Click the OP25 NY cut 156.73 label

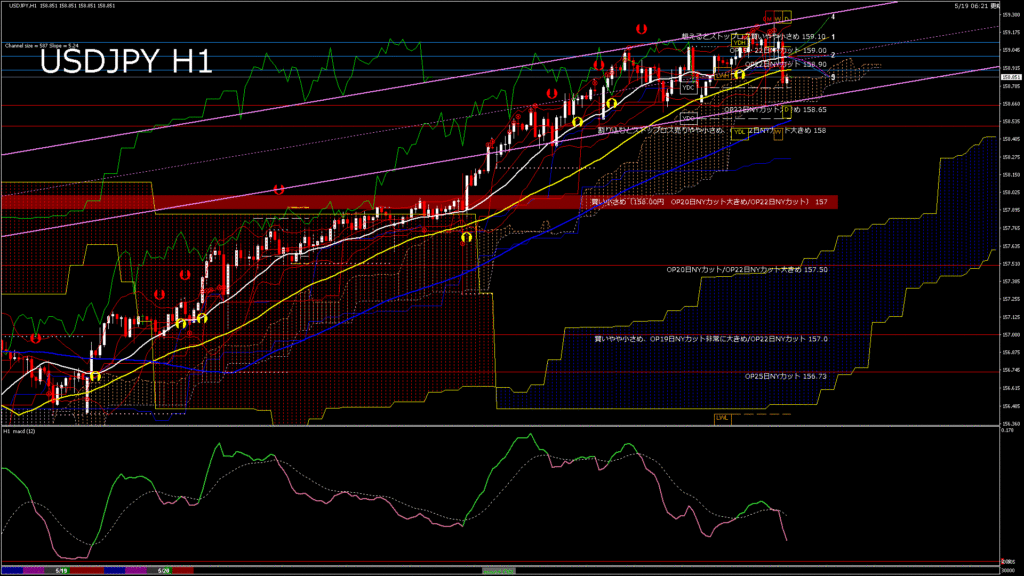pyautogui.click(x=786, y=377)
